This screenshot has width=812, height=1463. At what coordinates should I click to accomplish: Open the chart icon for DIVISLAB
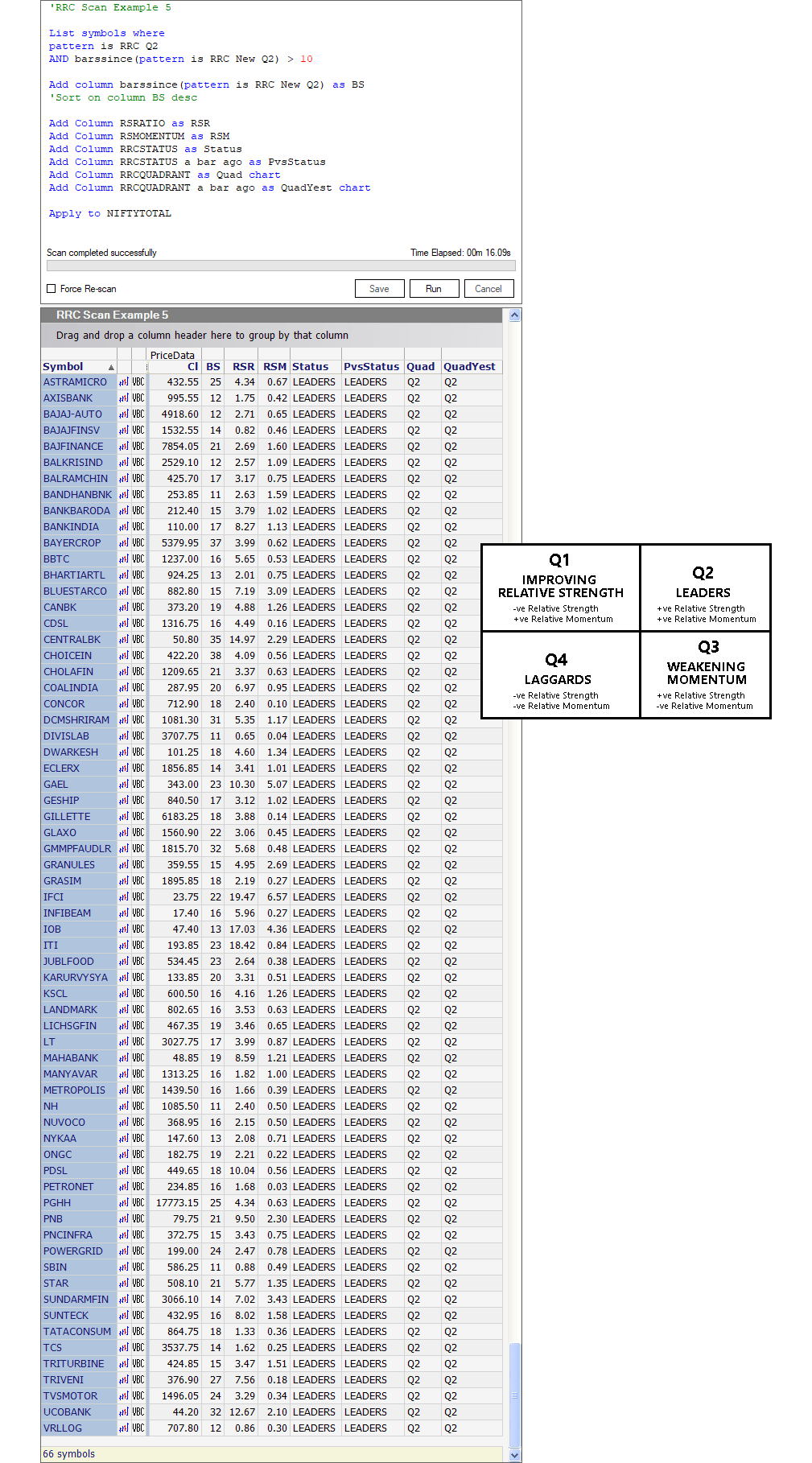coord(124,736)
